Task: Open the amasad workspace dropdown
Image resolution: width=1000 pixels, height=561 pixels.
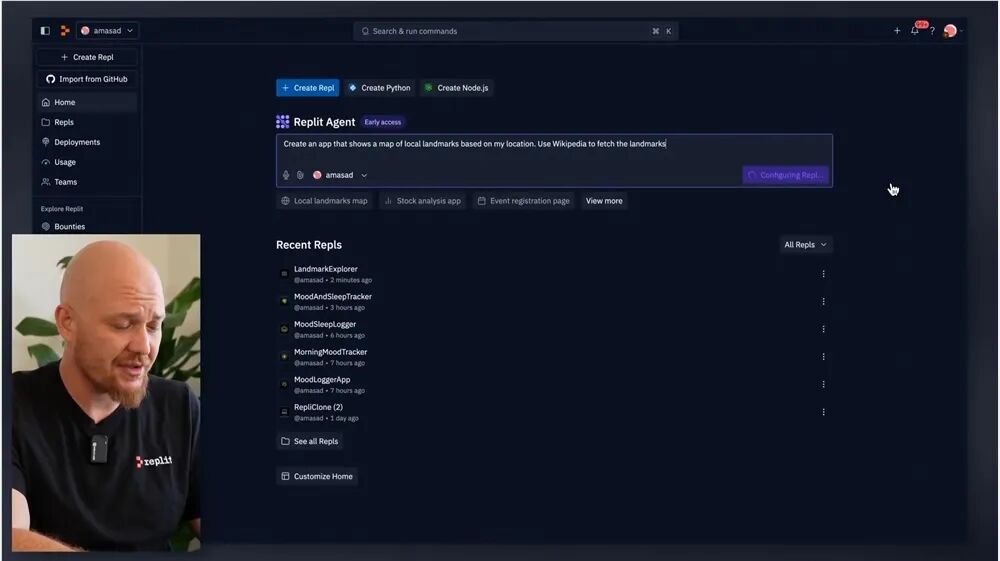Action: pyautogui.click(x=107, y=31)
